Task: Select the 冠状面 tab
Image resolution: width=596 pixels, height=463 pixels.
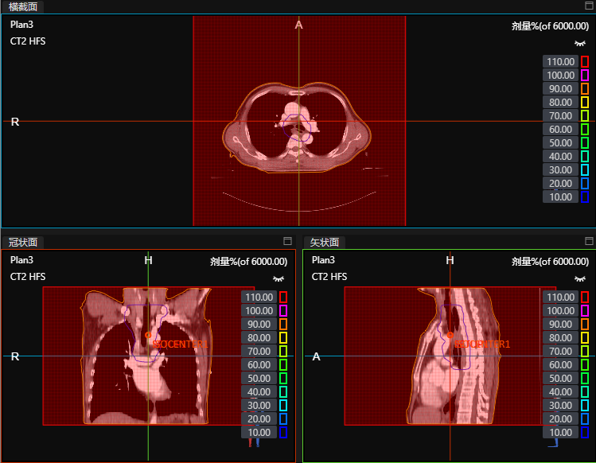Action: 23,242
